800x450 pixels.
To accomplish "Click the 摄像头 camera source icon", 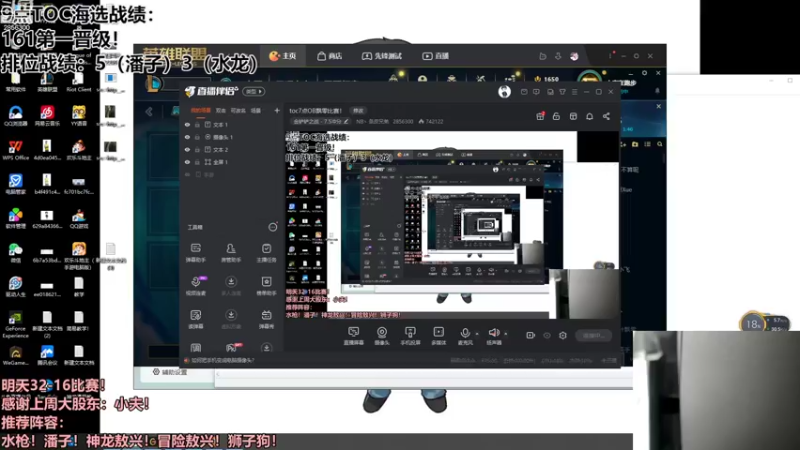I will click(x=382, y=336).
